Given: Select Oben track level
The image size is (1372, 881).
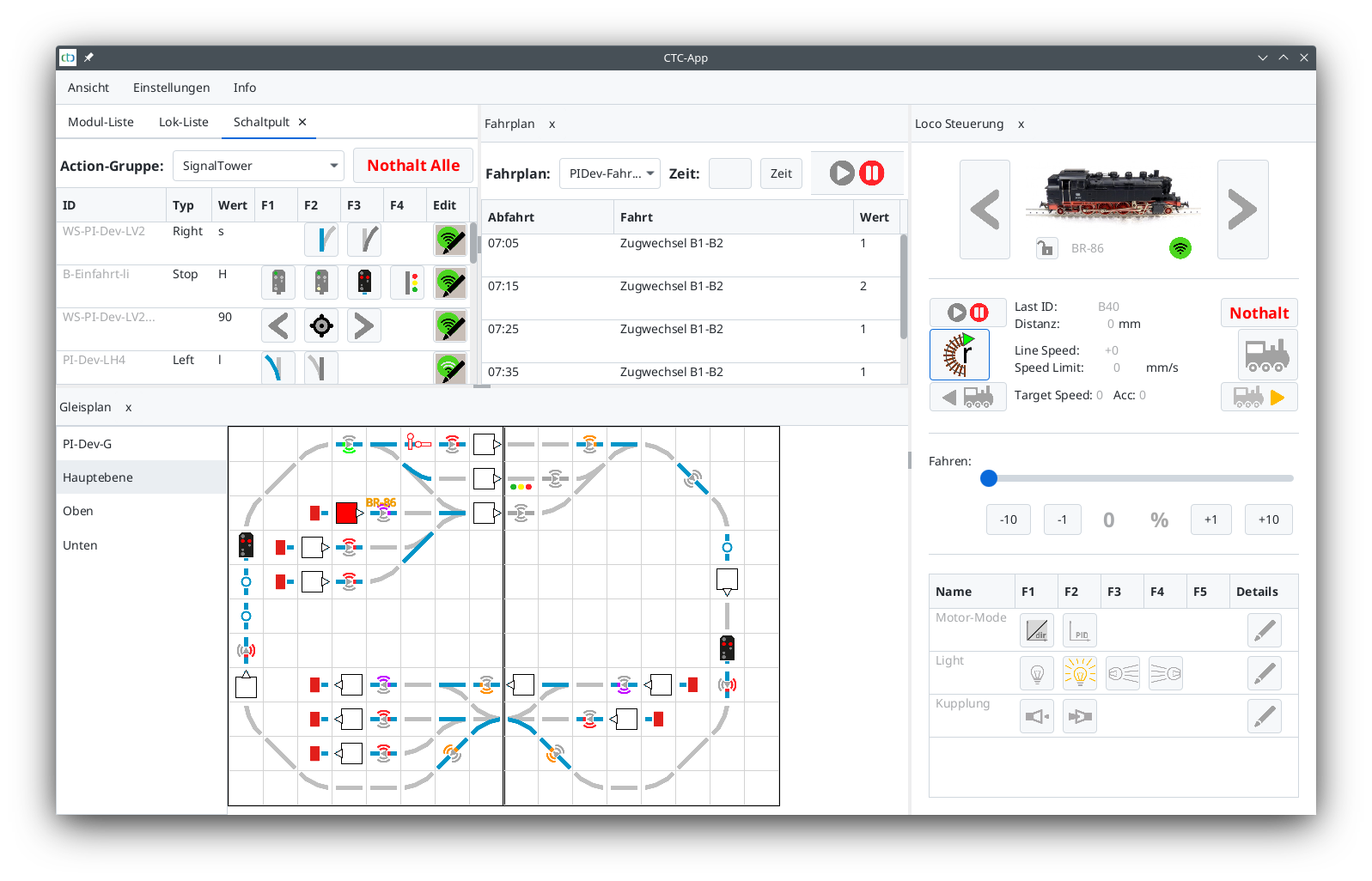Looking at the screenshot, I should pos(142,511).
